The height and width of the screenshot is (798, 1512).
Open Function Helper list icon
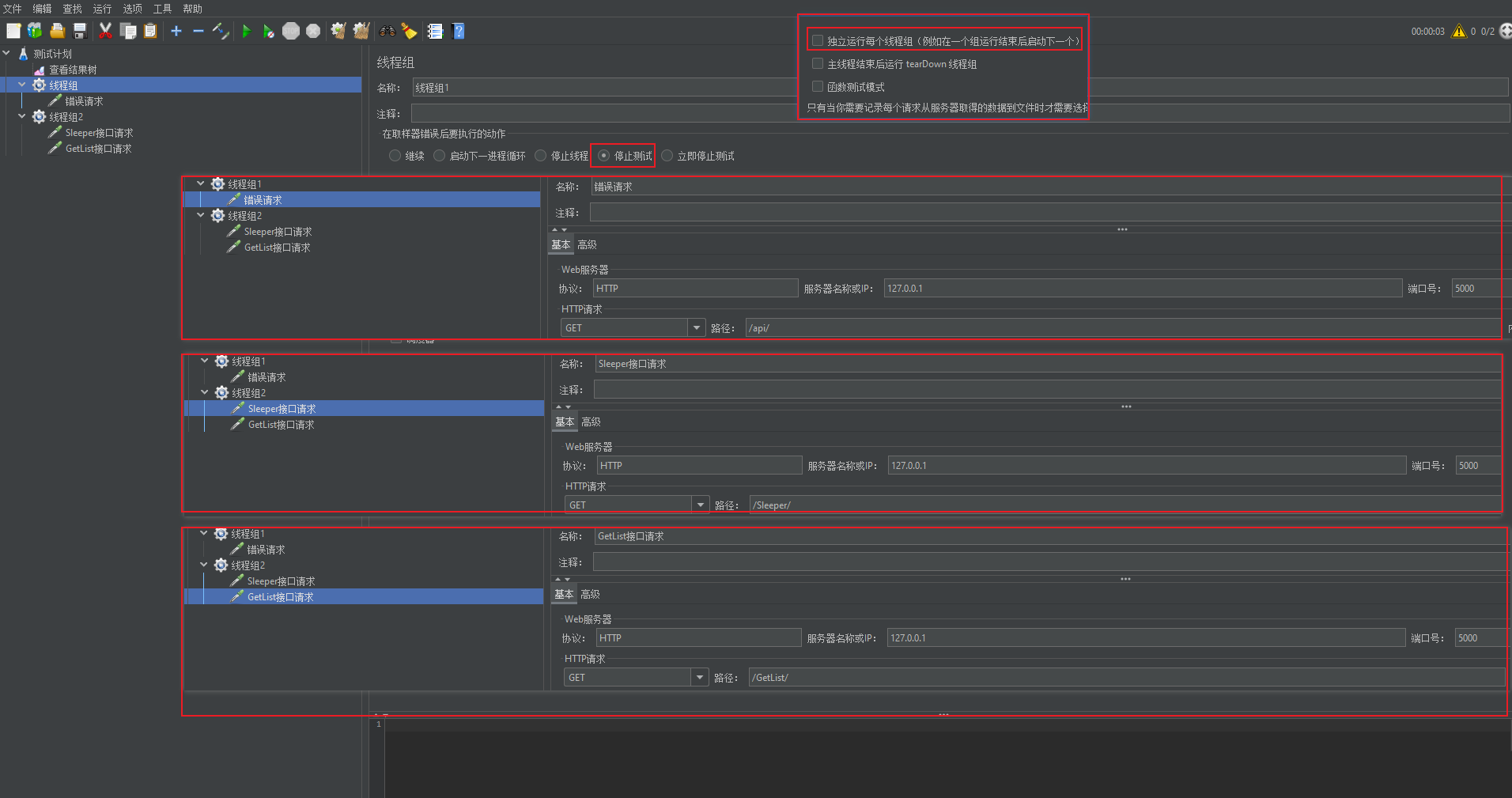(x=435, y=31)
